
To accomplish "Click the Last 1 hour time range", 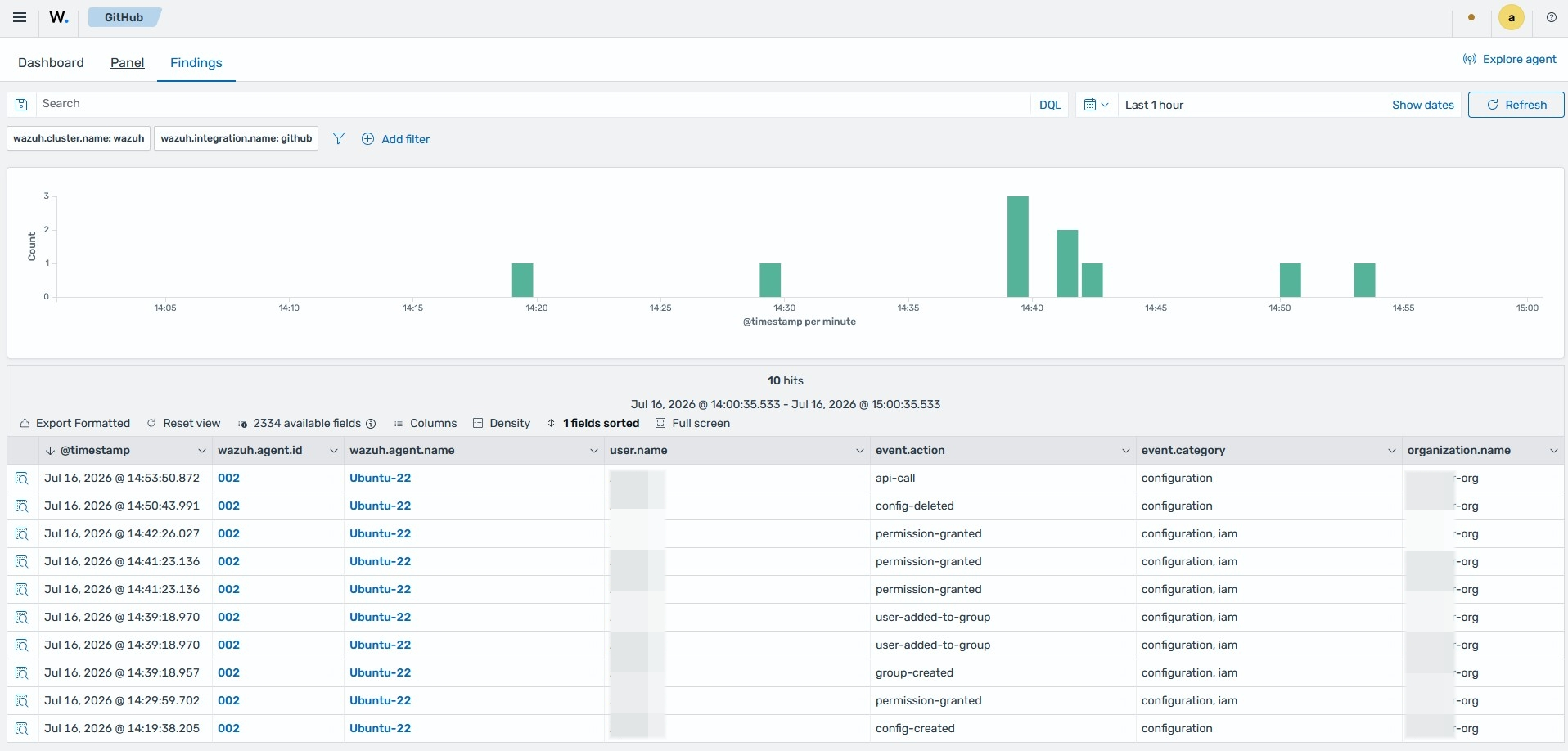I will pyautogui.click(x=1154, y=105).
